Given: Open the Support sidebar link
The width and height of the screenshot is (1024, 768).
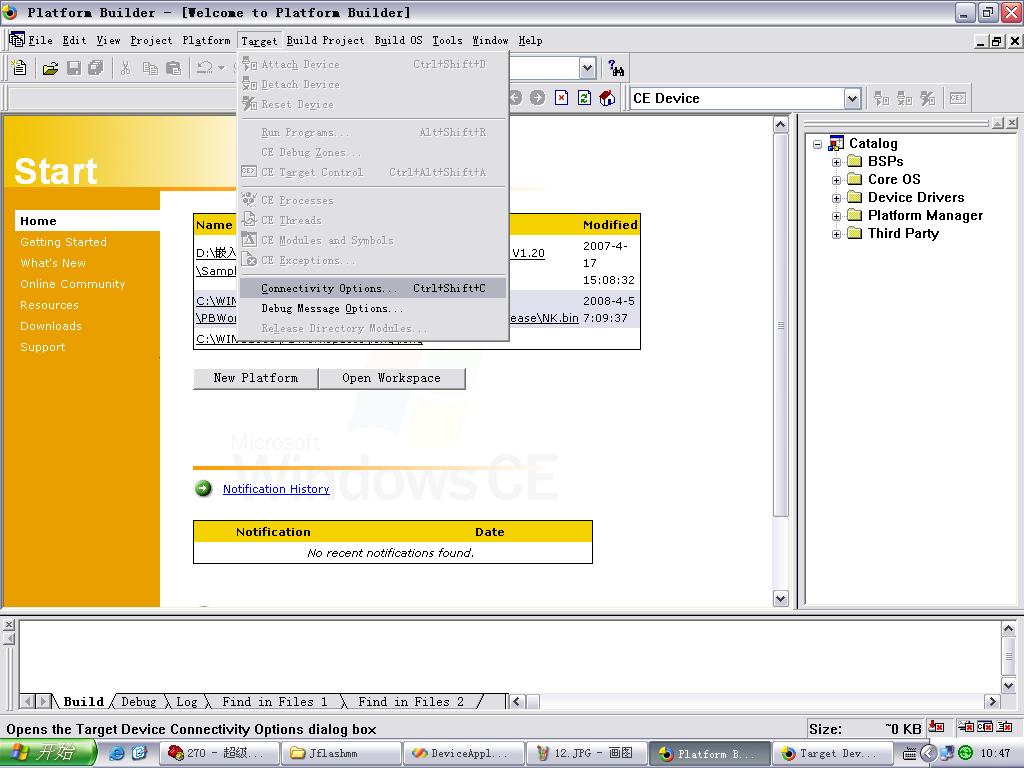Looking at the screenshot, I should (42, 347).
